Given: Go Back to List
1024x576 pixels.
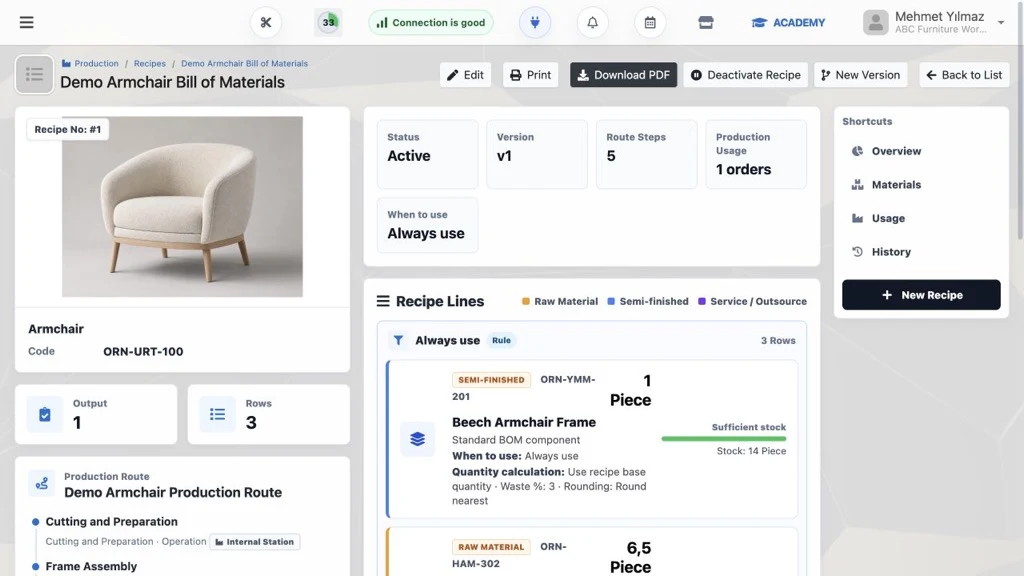Looking at the screenshot, I should pyautogui.click(x=964, y=75).
